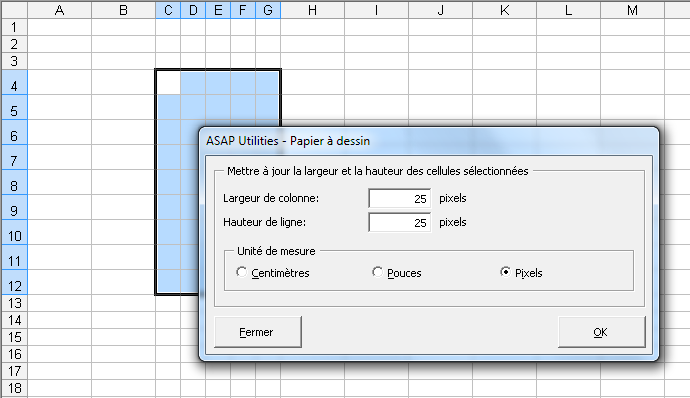
Task: Select column L header
Action: click(569, 10)
